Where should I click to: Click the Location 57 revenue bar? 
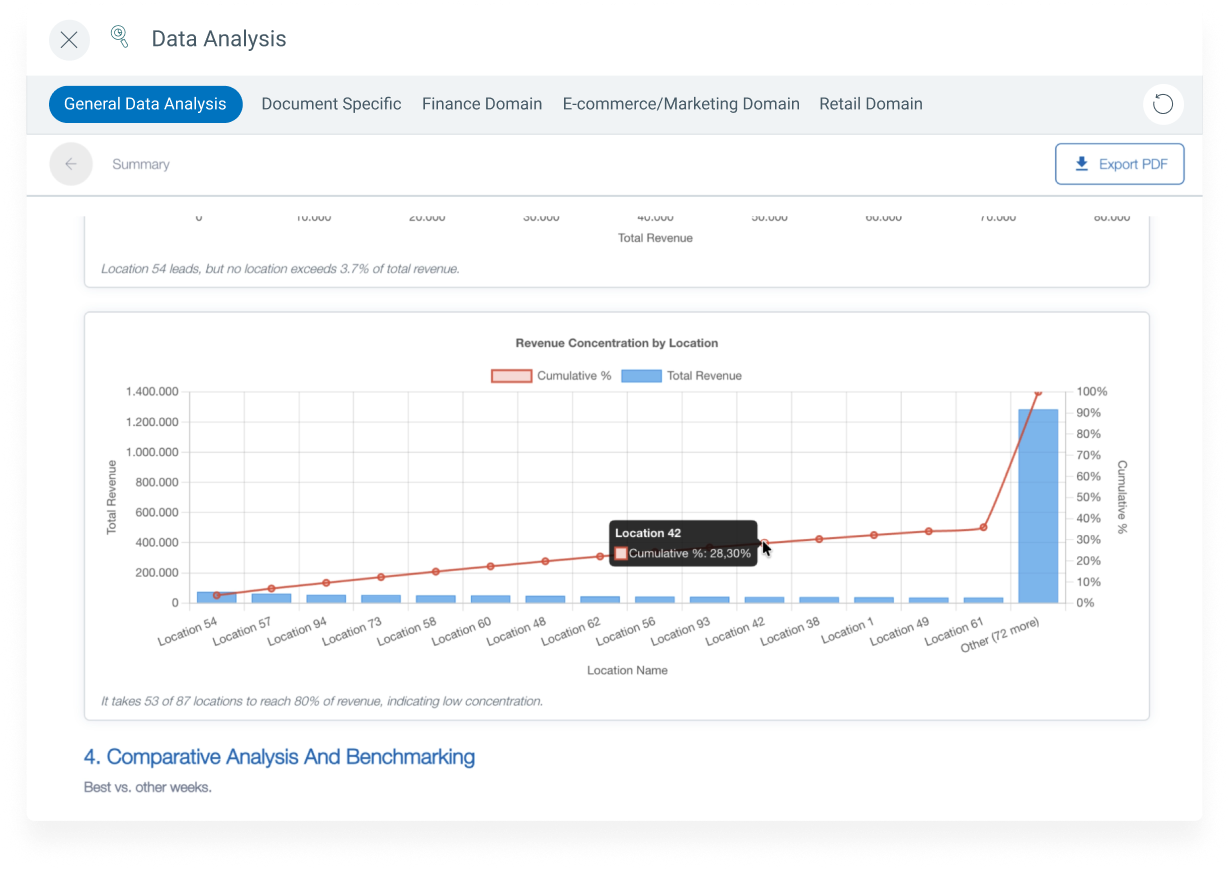click(x=271, y=598)
